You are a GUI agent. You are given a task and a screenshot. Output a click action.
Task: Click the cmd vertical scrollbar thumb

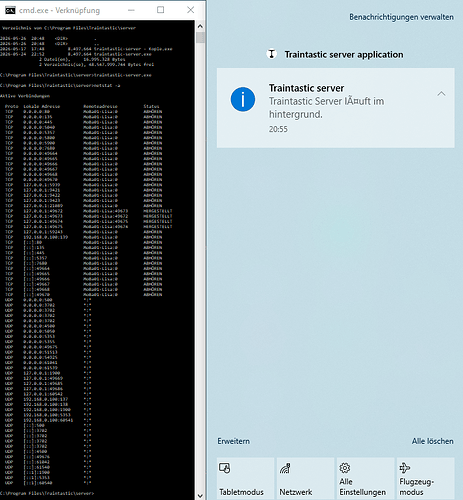pos(200,37)
